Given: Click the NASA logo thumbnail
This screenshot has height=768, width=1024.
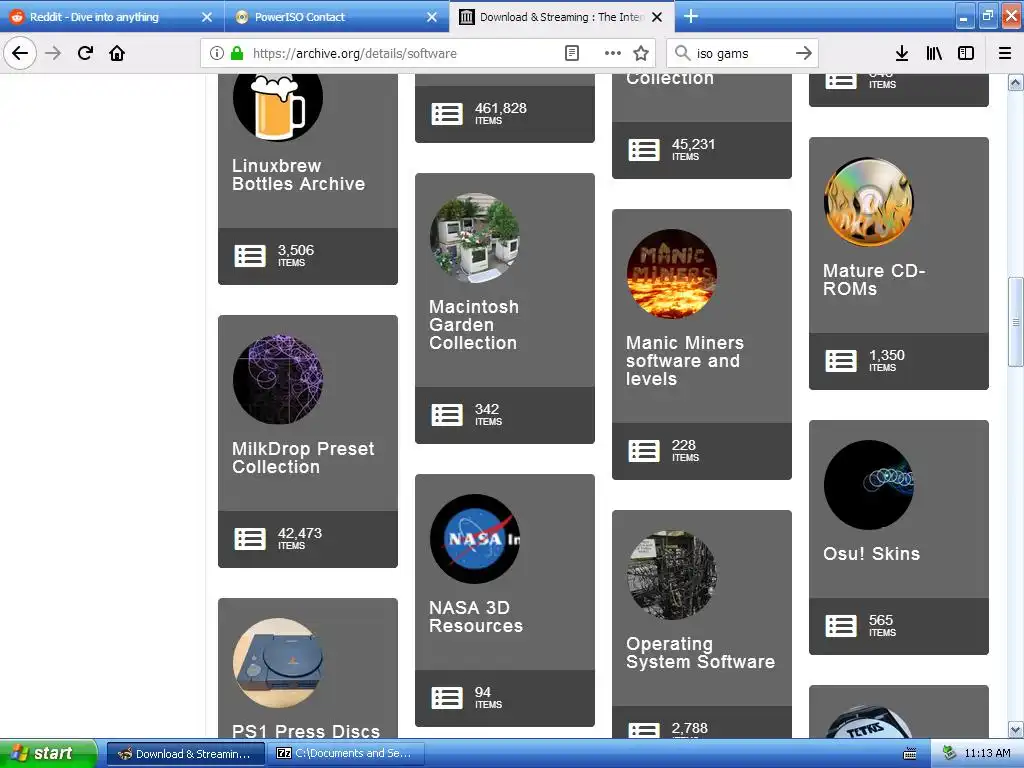Looking at the screenshot, I should (475, 539).
